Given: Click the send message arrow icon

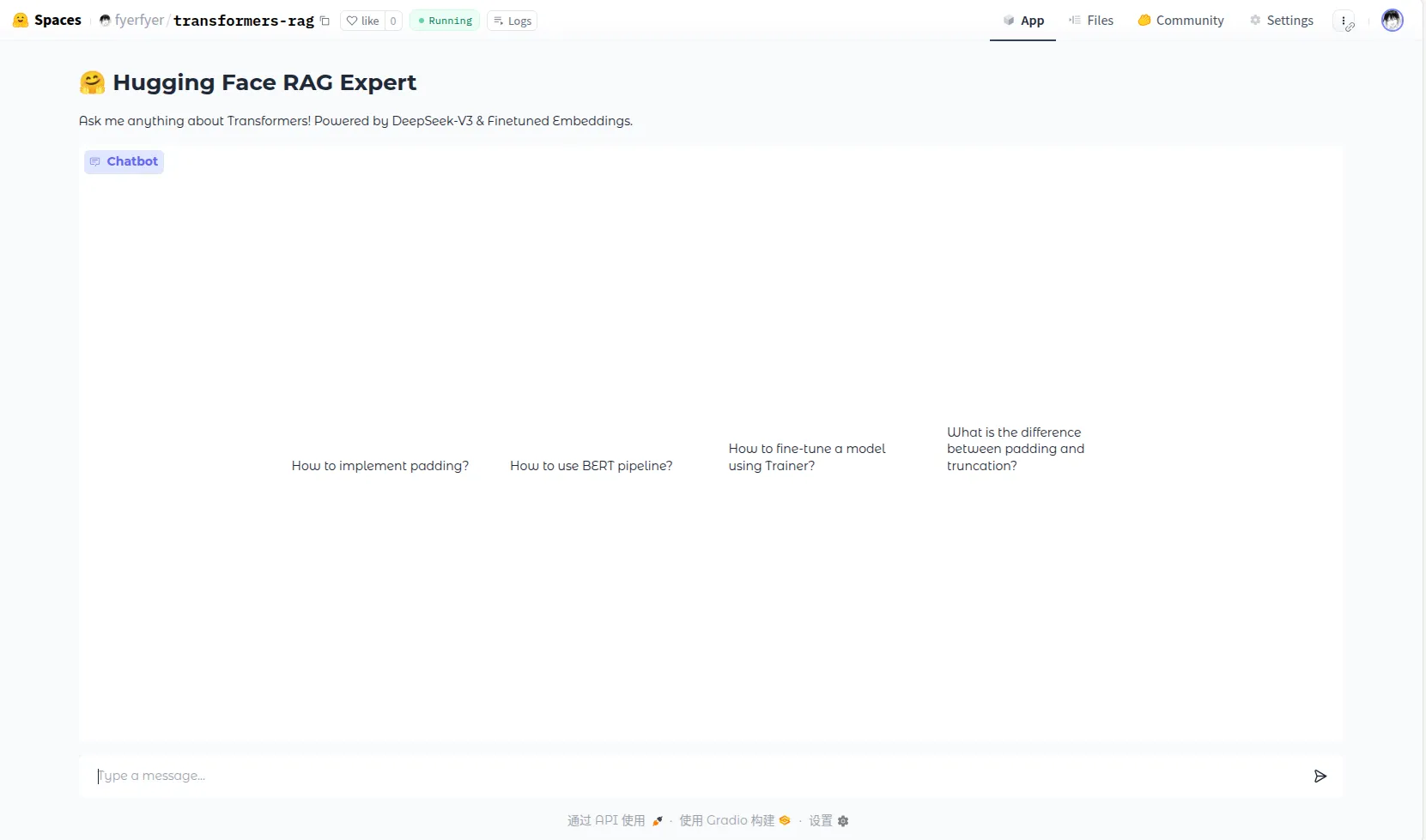Looking at the screenshot, I should tap(1320, 776).
